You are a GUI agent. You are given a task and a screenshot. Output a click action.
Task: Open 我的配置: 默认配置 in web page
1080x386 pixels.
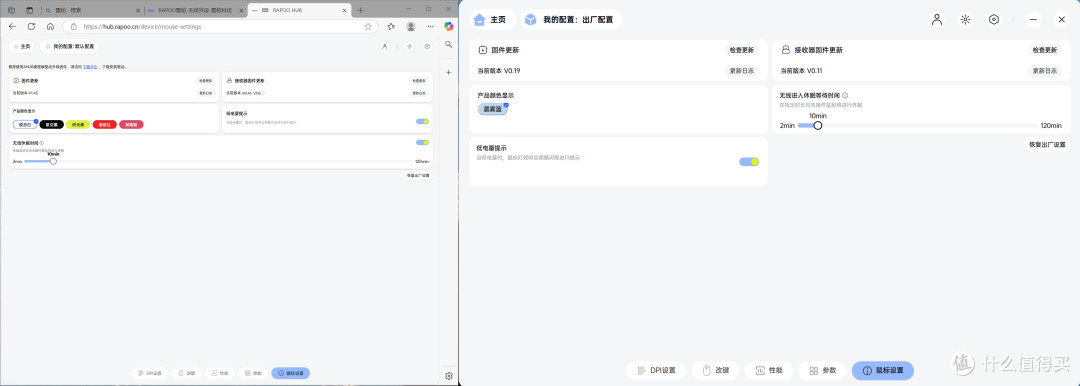point(70,46)
